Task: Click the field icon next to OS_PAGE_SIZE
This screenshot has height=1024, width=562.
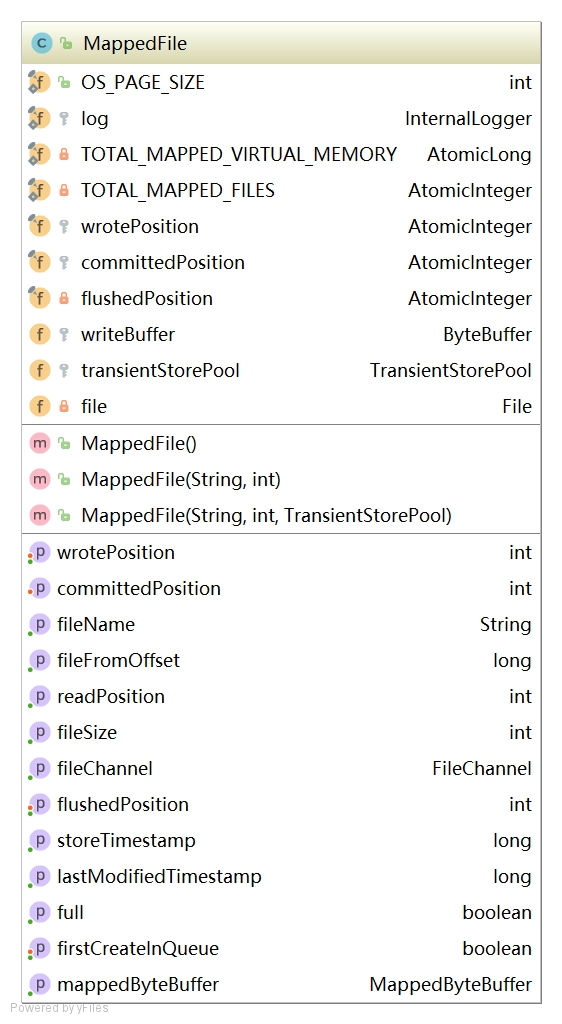Action: 39,83
